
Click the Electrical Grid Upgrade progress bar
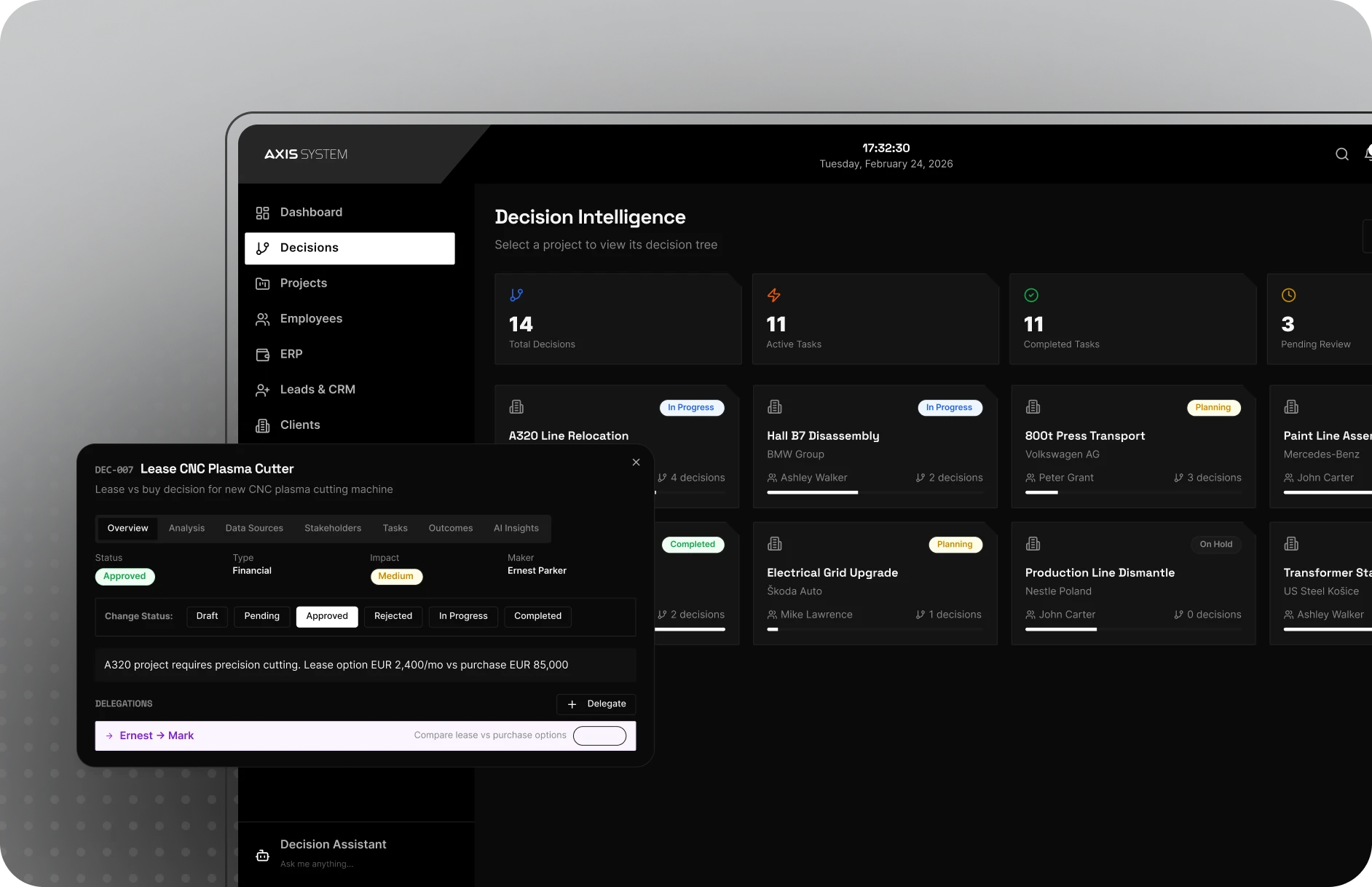(874, 629)
